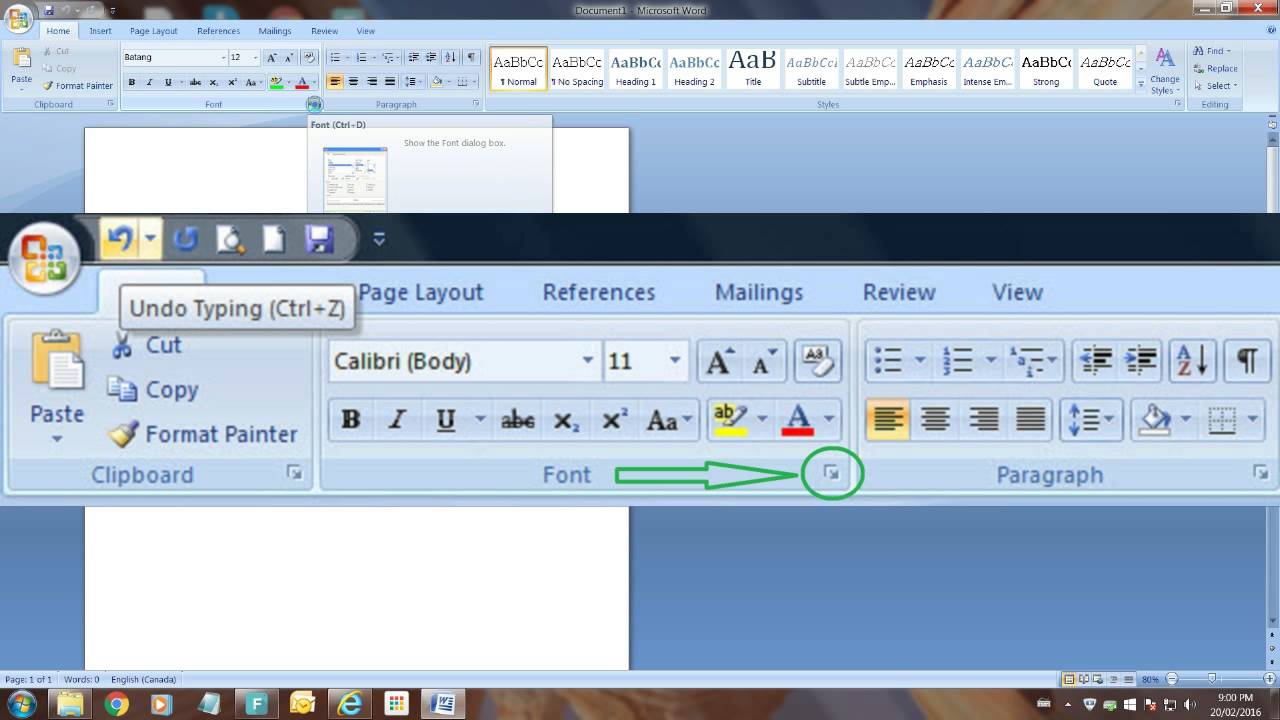Open the enlarged Mailings tab
The image size is (1280, 720).
[759, 293]
